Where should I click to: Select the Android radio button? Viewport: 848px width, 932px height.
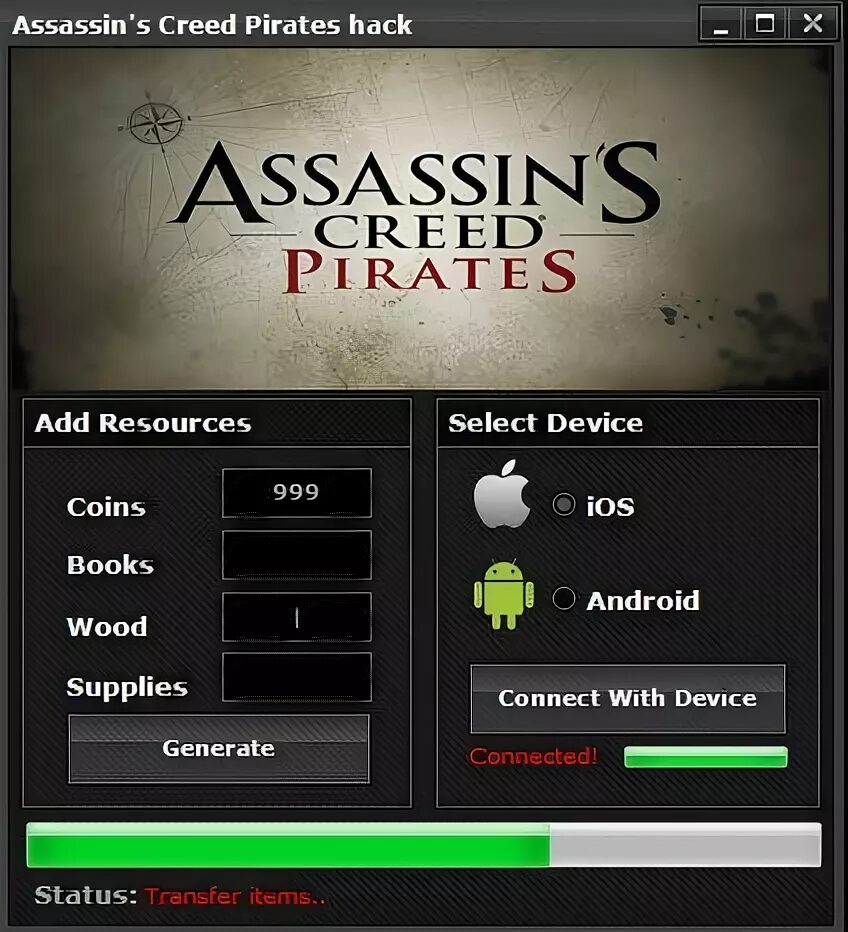tap(564, 599)
